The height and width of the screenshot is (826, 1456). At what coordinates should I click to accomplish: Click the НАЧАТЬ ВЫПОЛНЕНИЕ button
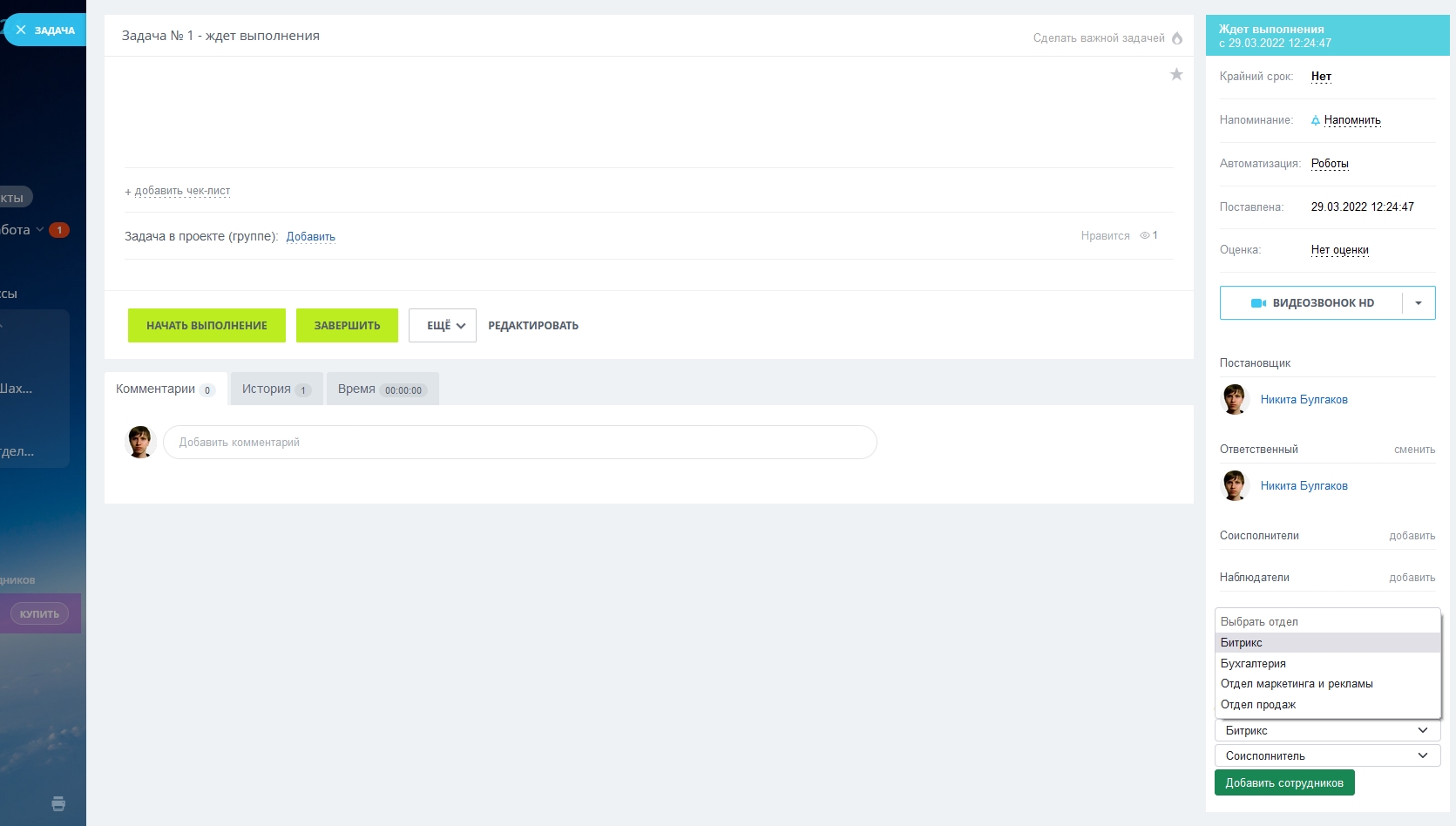[207, 326]
